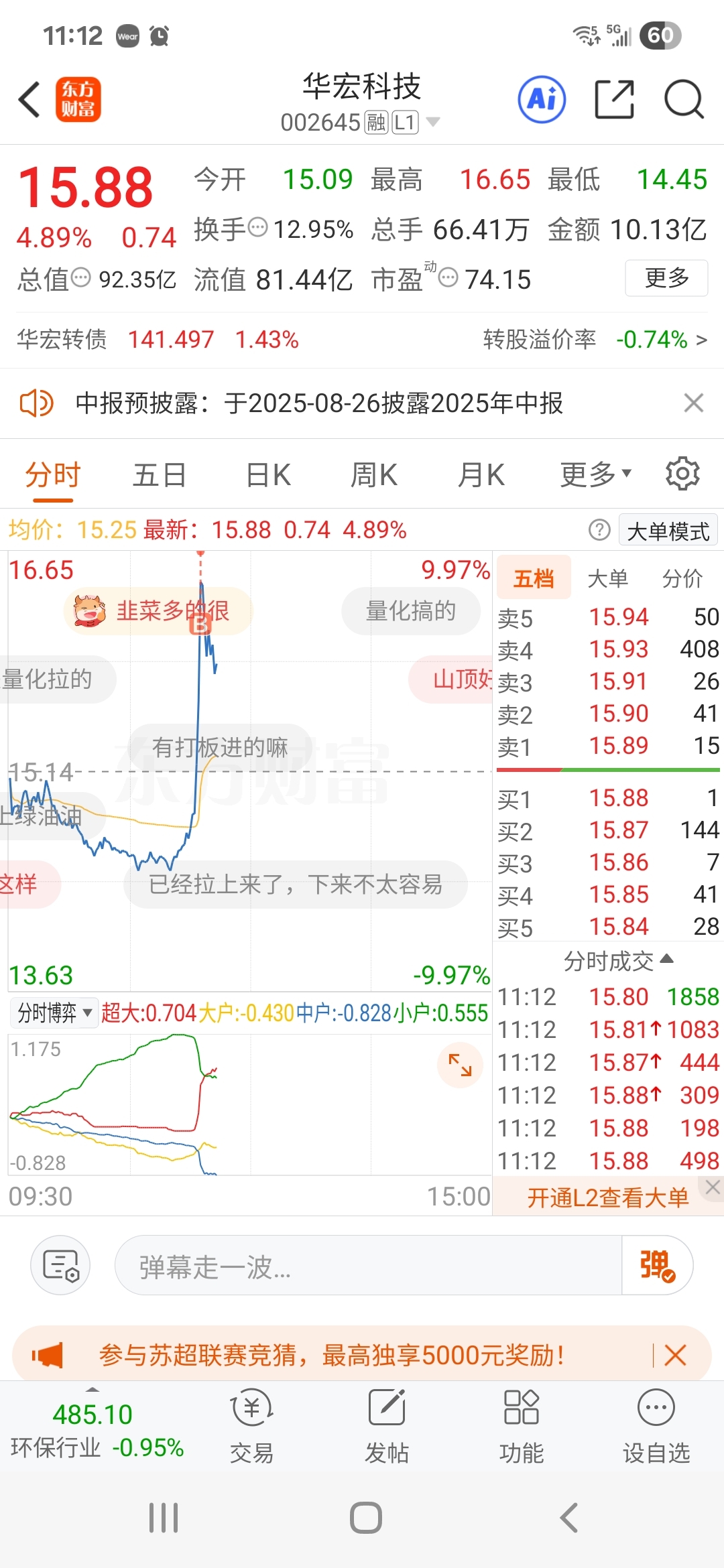Viewport: 724px width, 1568px height.
Task: Click the 更多 quote details button
Action: 666,277
